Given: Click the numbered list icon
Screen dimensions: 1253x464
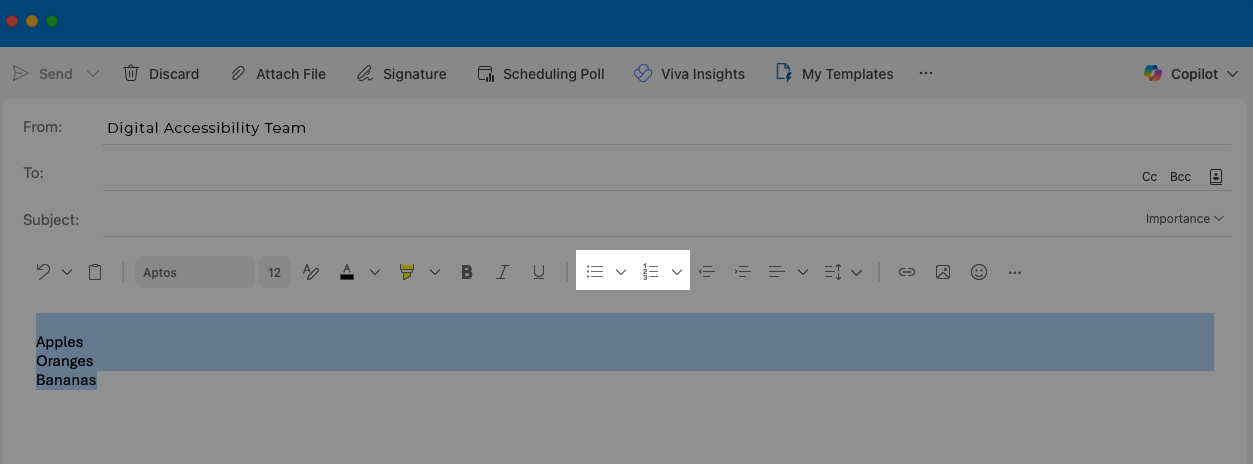Looking at the screenshot, I should [650, 272].
